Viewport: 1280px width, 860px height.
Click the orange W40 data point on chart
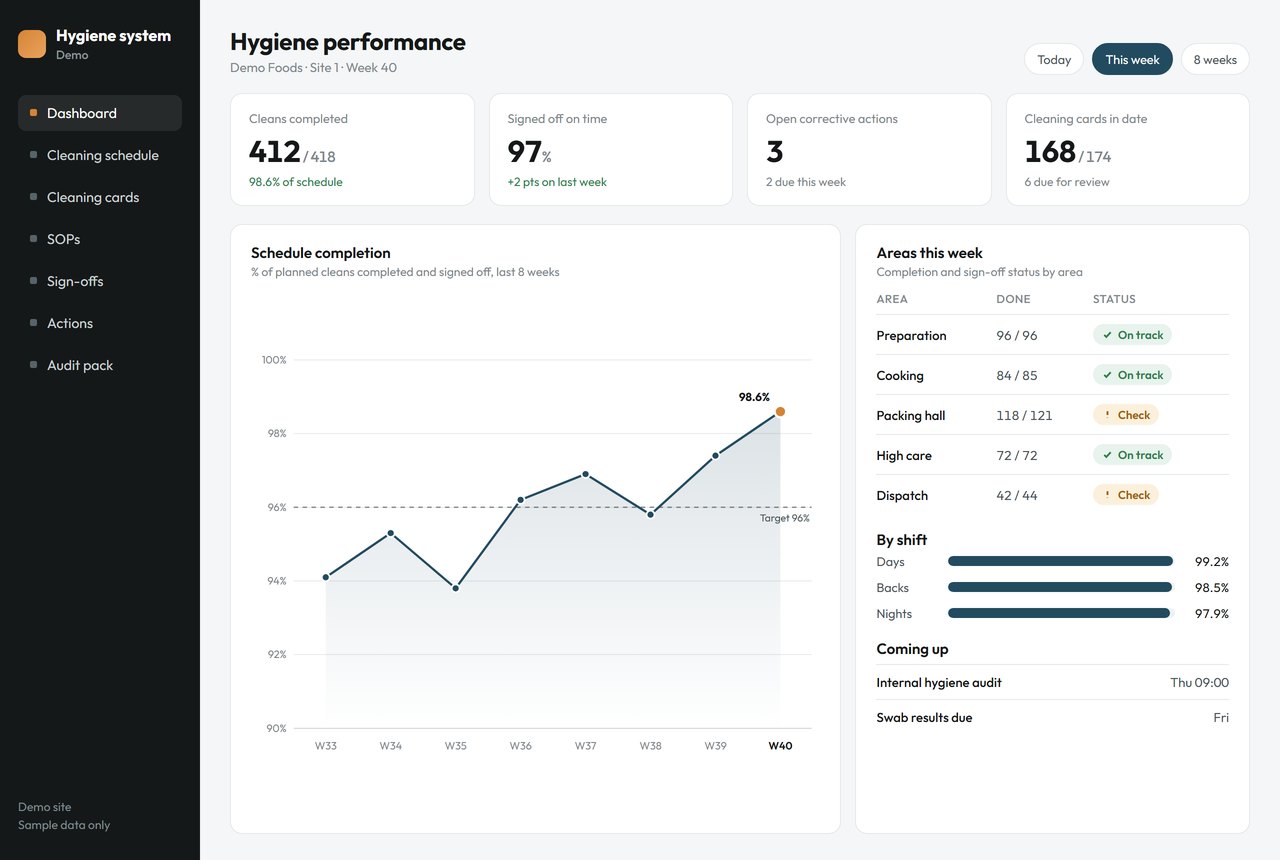tap(780, 411)
